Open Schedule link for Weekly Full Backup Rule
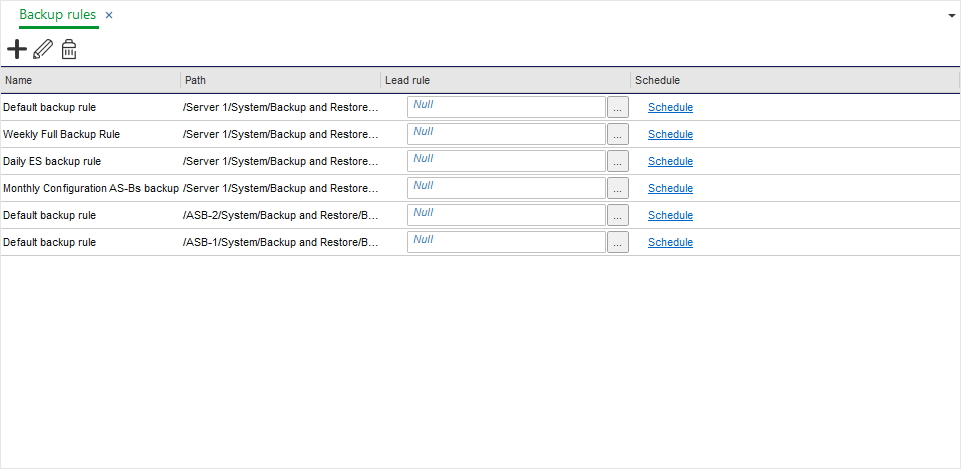 [670, 134]
